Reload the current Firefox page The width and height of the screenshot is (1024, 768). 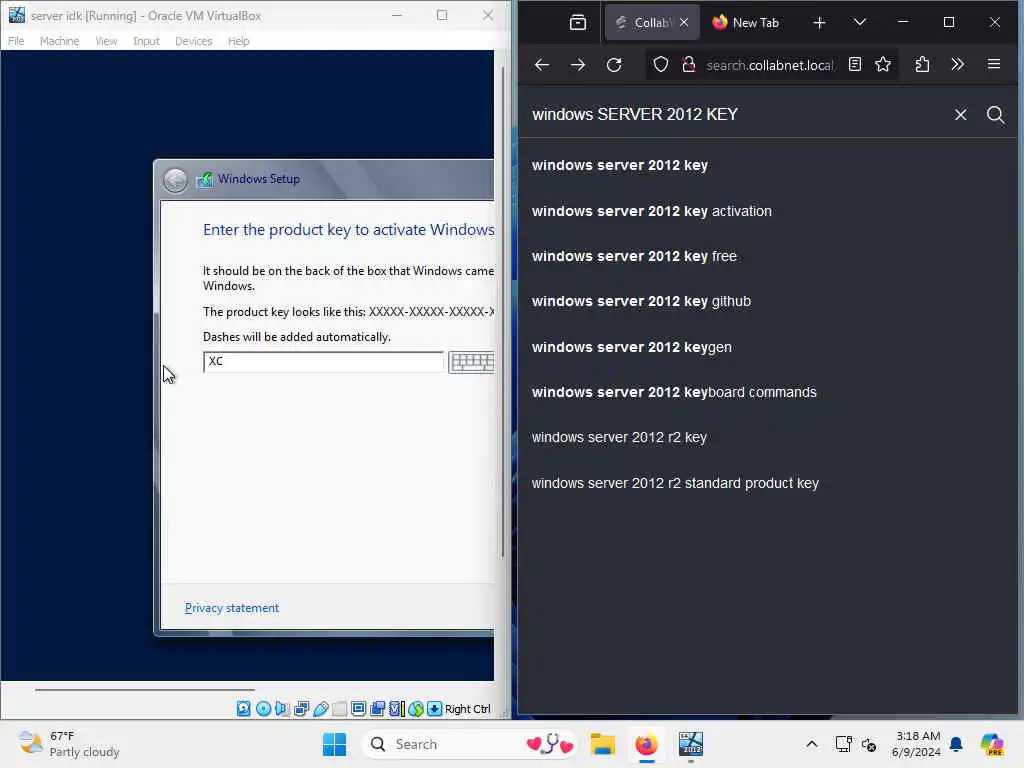point(614,65)
